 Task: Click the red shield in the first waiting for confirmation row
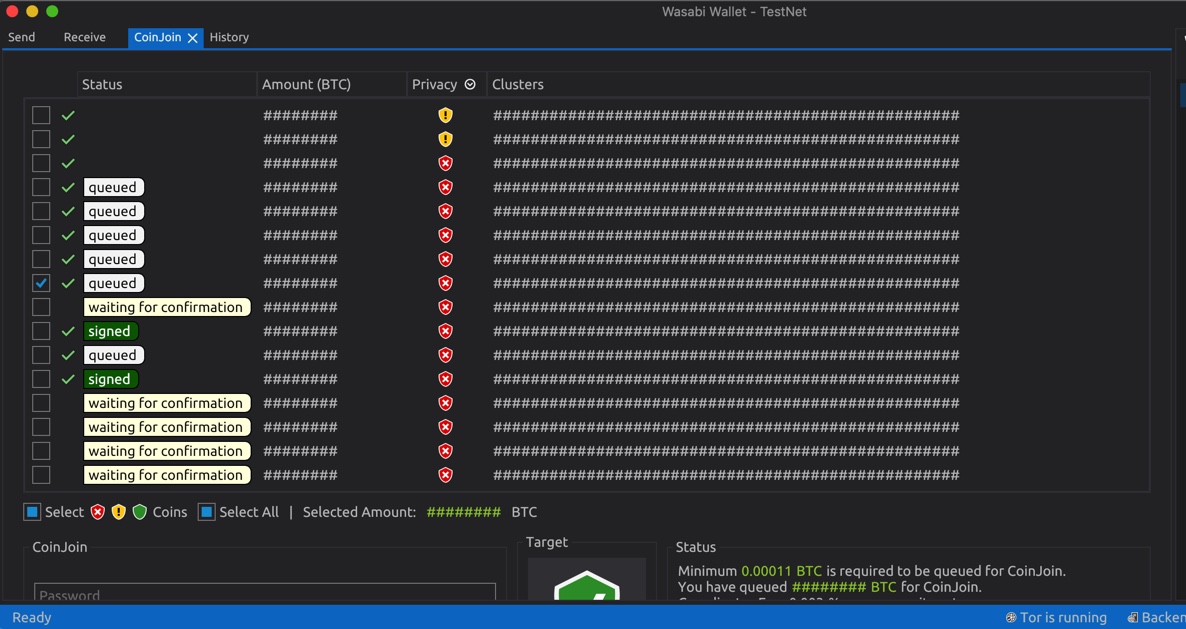446,307
